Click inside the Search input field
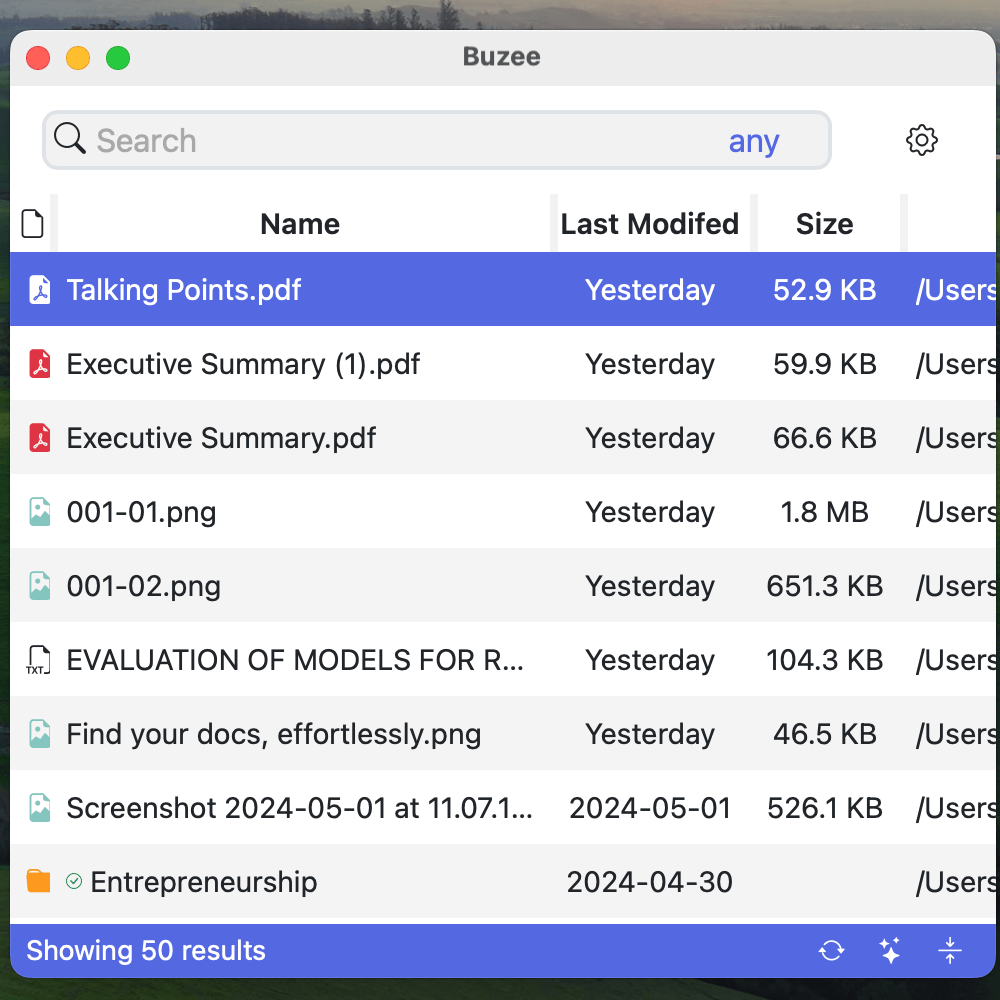This screenshot has height=1000, width=1000. point(400,141)
